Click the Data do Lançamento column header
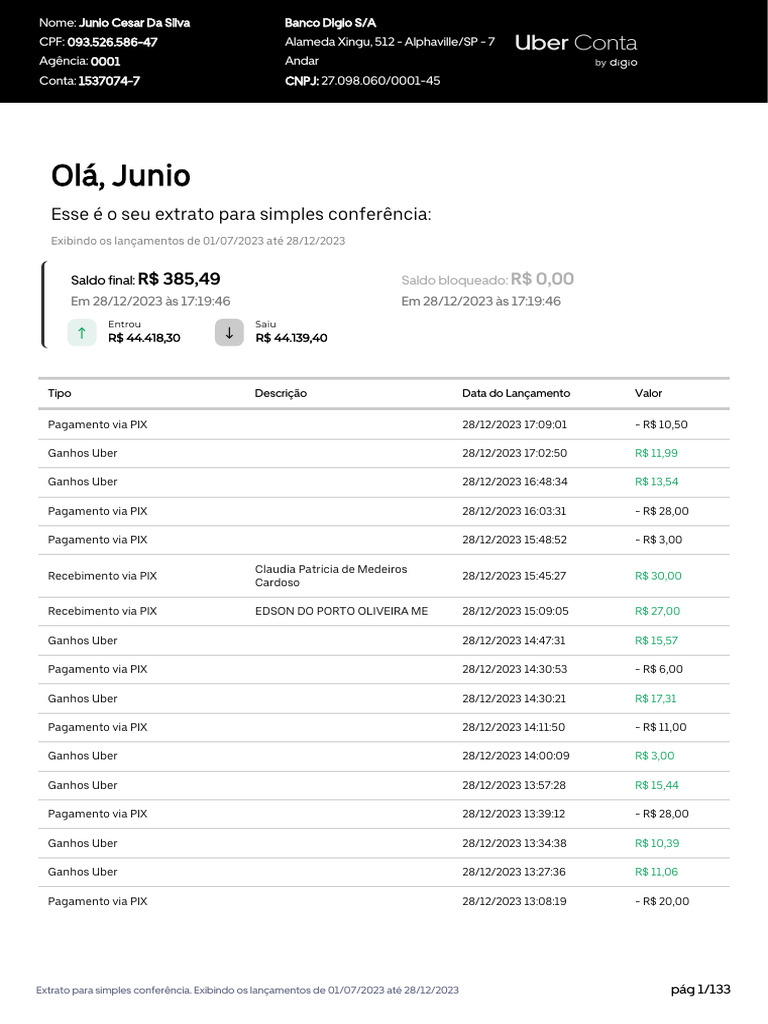The width and height of the screenshot is (768, 1024). (516, 393)
